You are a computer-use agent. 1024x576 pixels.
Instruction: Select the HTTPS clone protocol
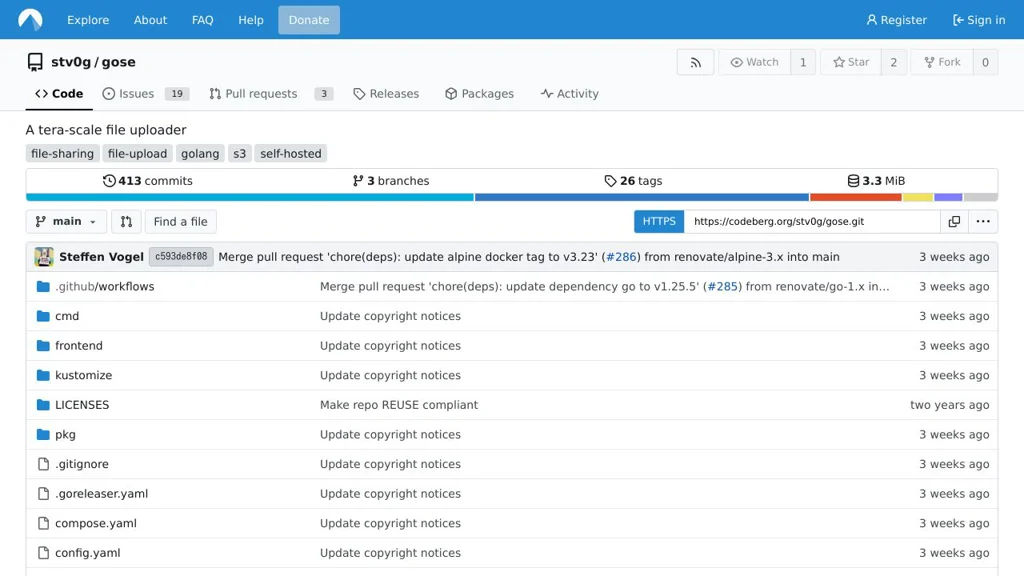click(x=659, y=222)
